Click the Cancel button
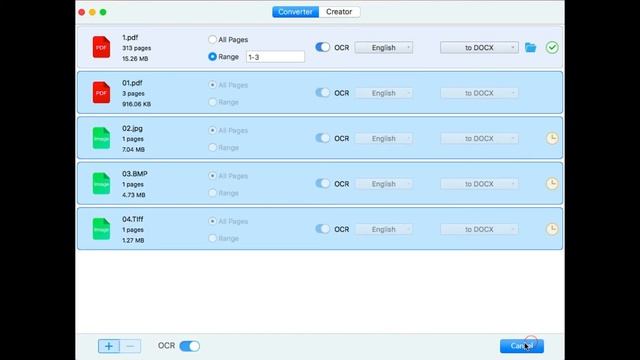640x360 pixels. click(x=522, y=346)
